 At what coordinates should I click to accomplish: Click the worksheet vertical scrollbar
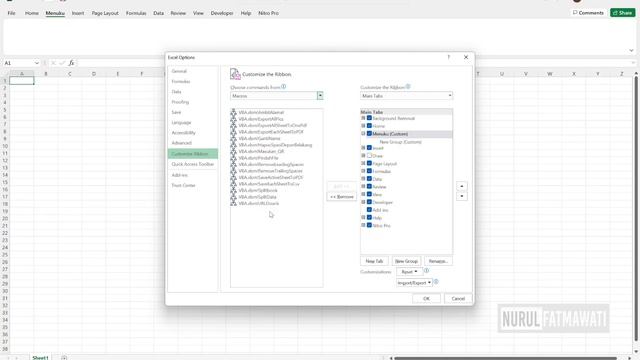pos(636,208)
